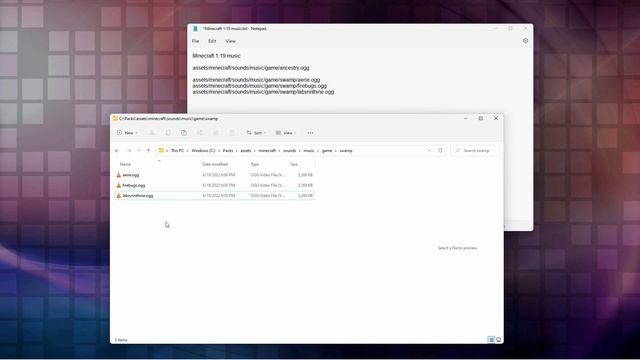This screenshot has height=360, width=640.
Task: Open Notepad settings gear icon
Action: [x=525, y=41]
